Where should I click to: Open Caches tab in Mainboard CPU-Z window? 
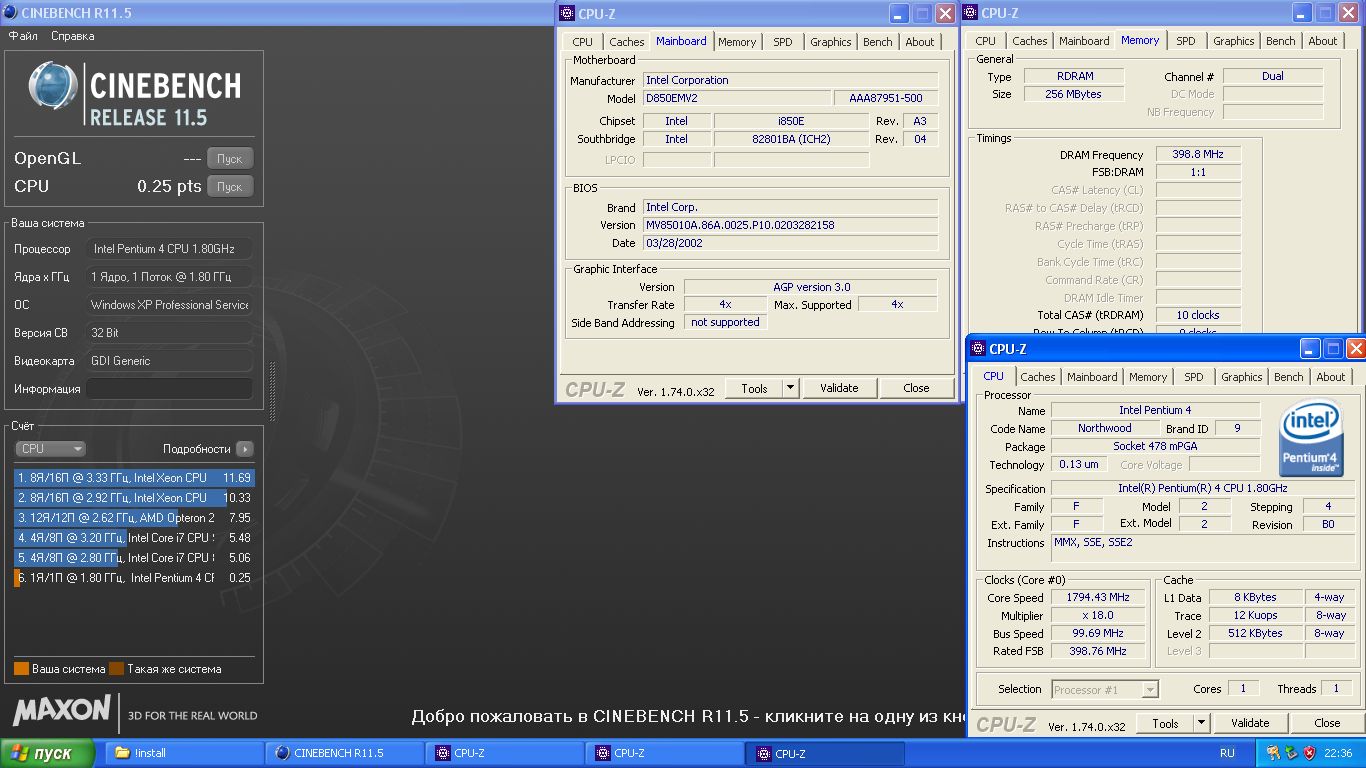(x=627, y=42)
